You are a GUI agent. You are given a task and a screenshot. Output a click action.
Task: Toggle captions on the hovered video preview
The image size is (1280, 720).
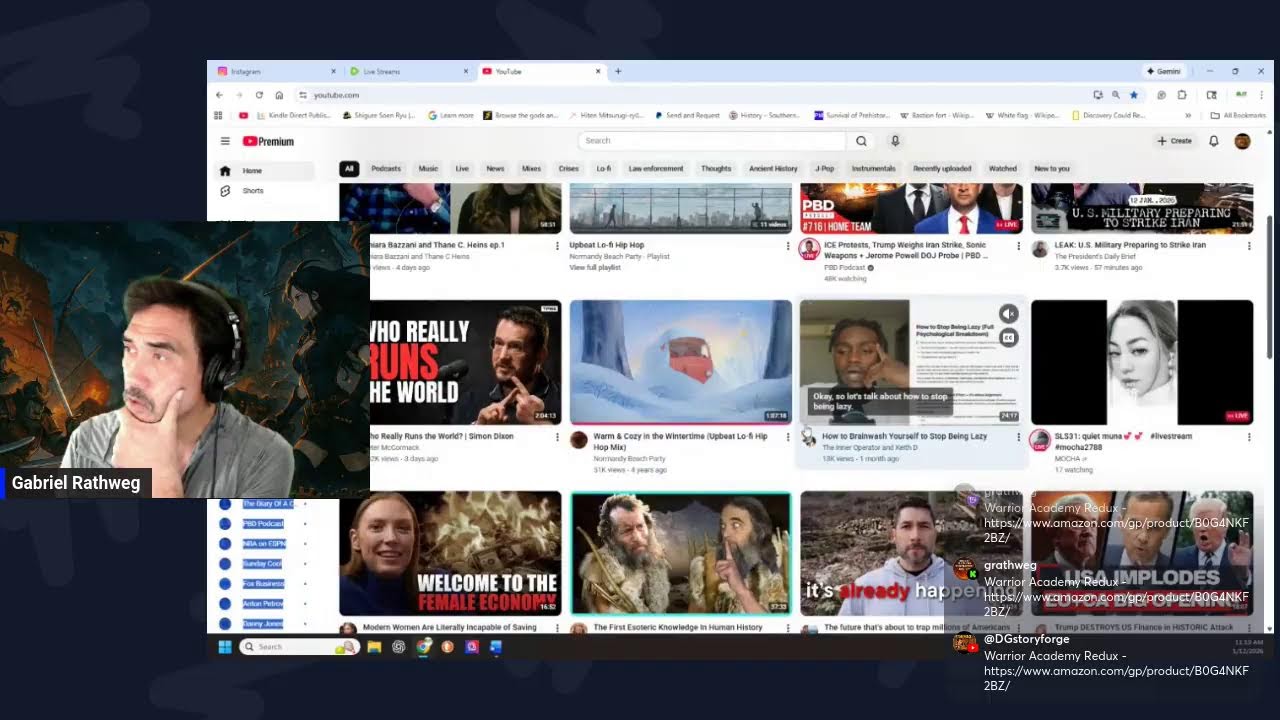pyautogui.click(x=1008, y=338)
